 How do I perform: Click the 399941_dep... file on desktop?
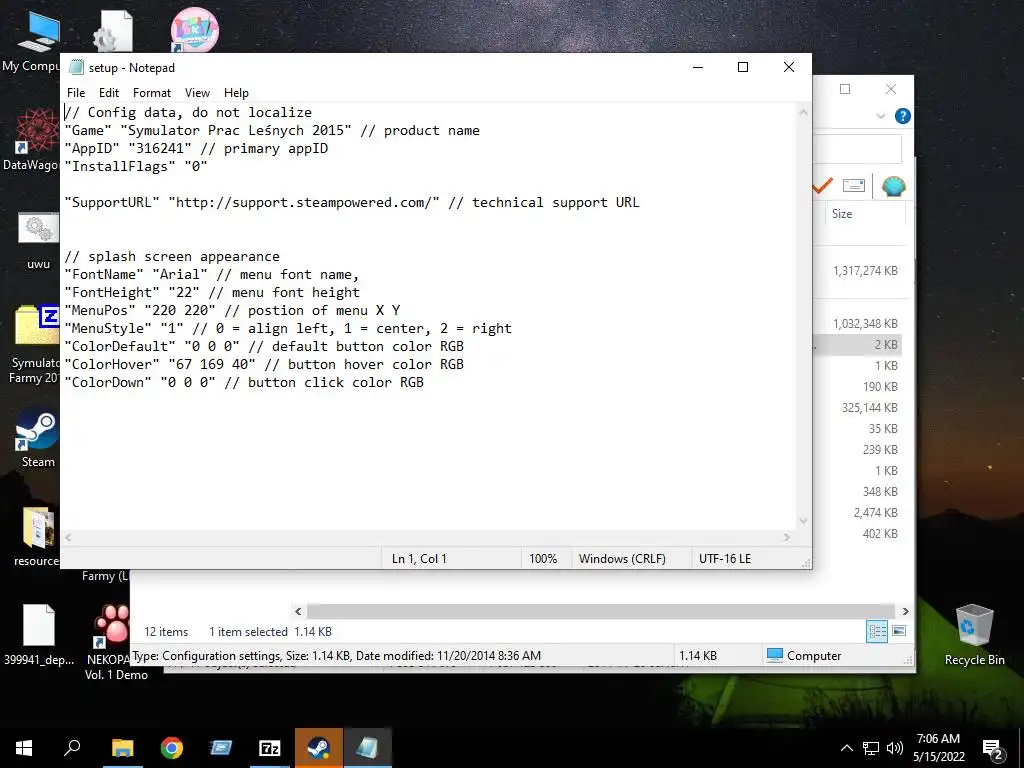coord(39,635)
